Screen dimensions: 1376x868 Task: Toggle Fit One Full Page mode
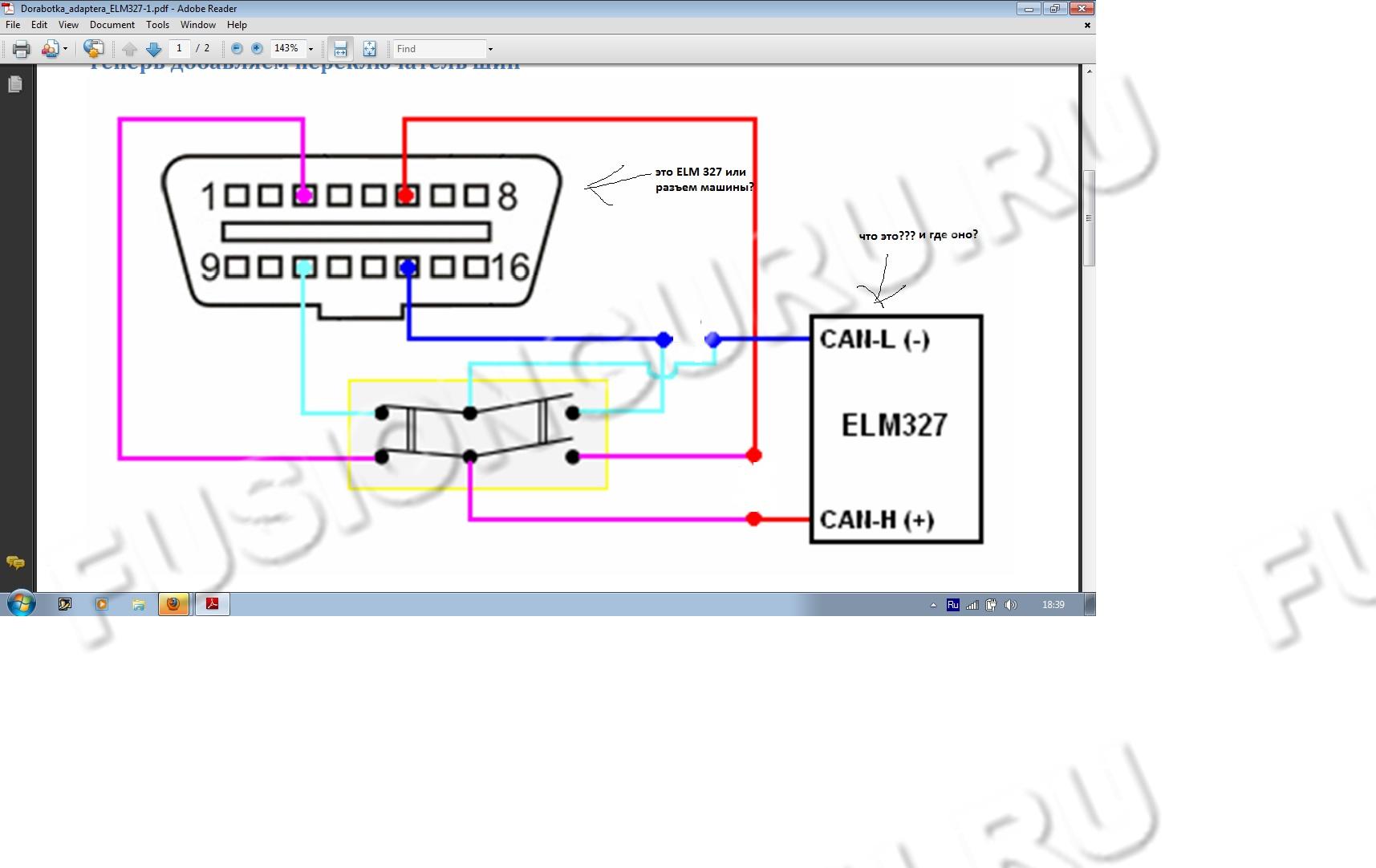[369, 49]
